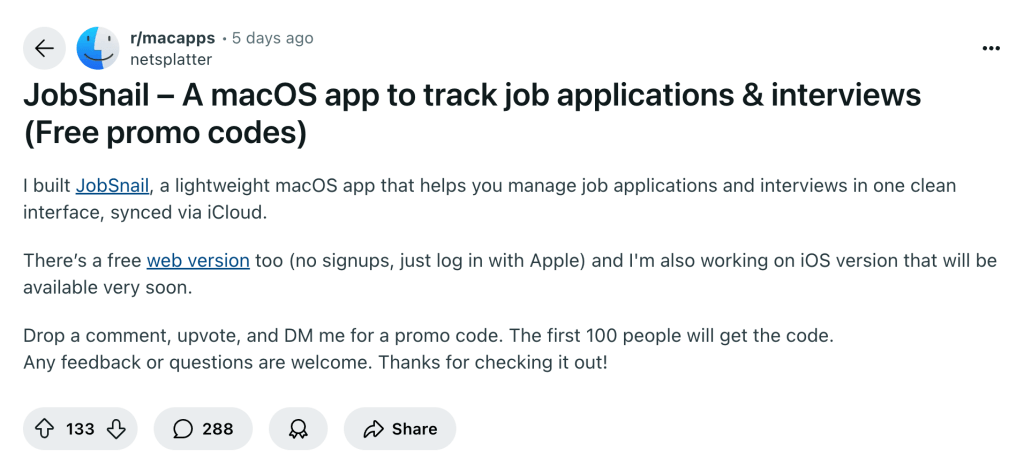1024x464 pixels.
Task: Click the 5 days ago timestamp
Action: (272, 39)
